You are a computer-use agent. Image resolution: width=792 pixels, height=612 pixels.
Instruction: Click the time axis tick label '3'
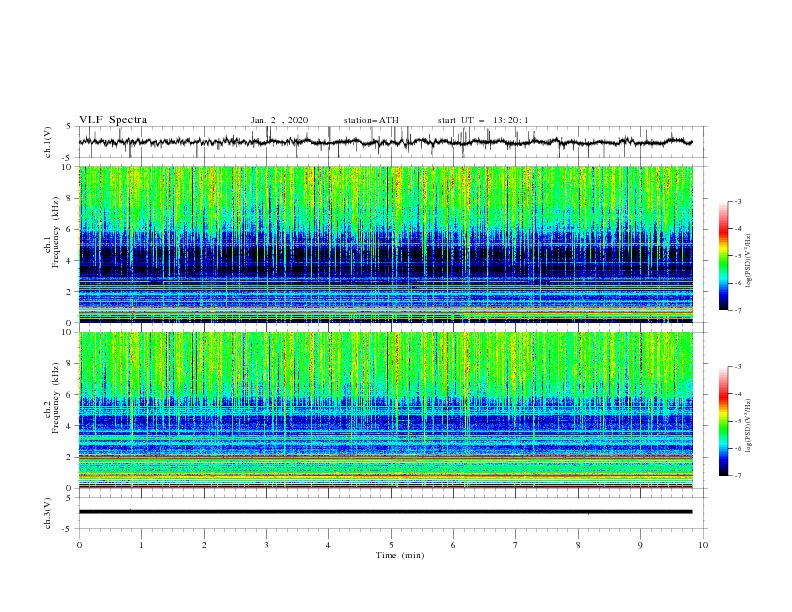point(266,545)
